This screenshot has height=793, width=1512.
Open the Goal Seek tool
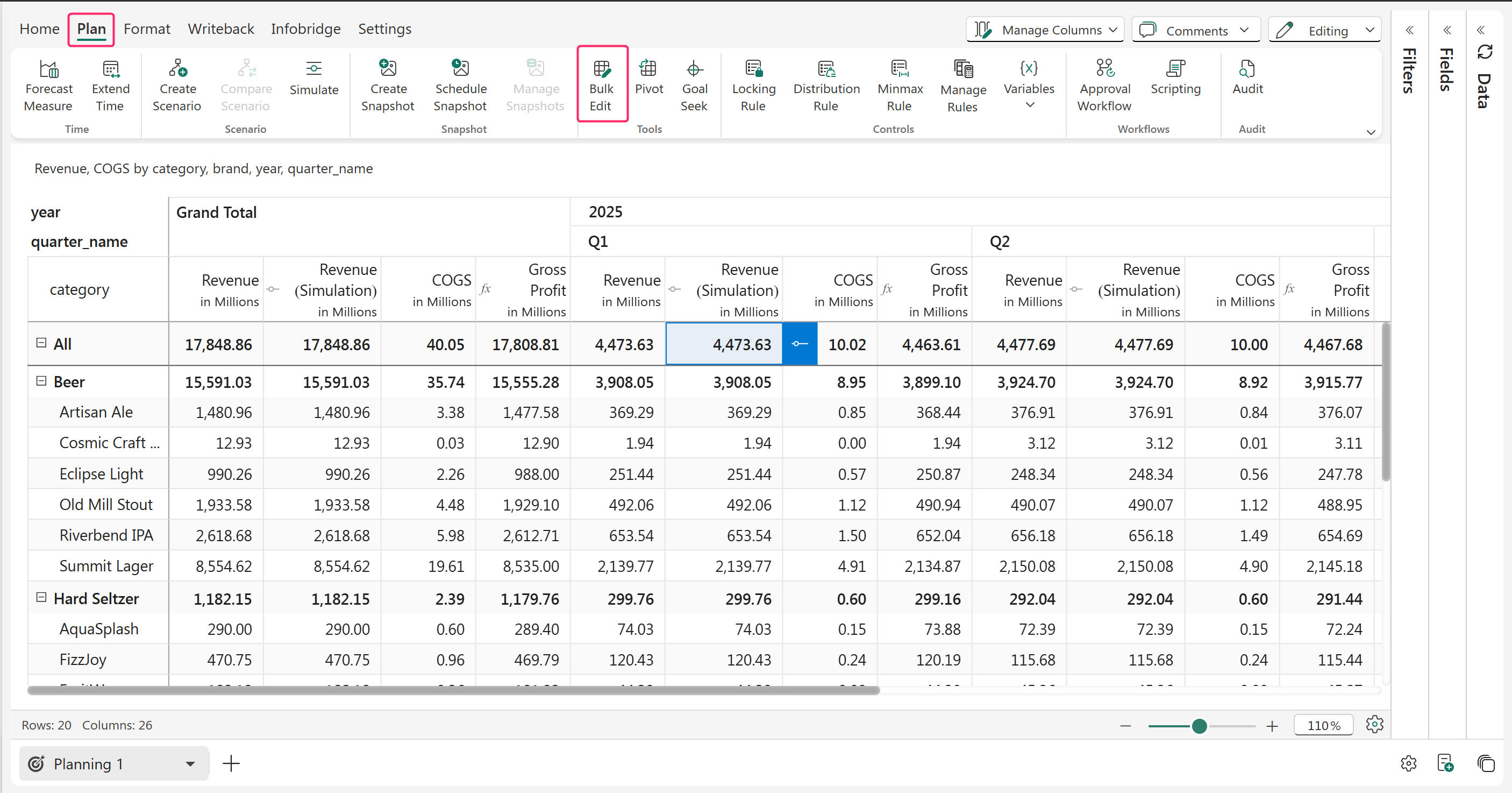(x=694, y=69)
